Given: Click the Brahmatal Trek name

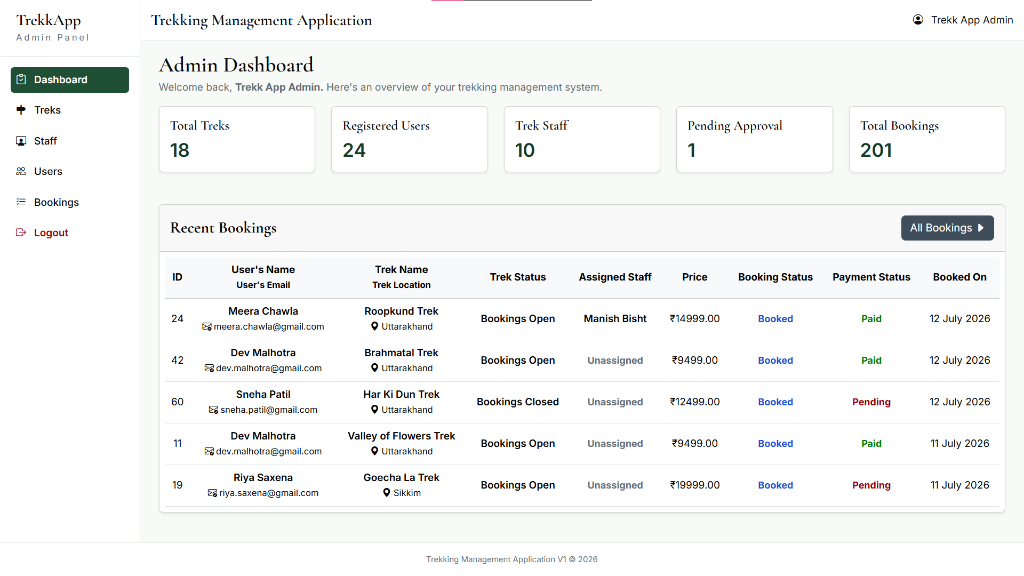Looking at the screenshot, I should tap(401, 353).
